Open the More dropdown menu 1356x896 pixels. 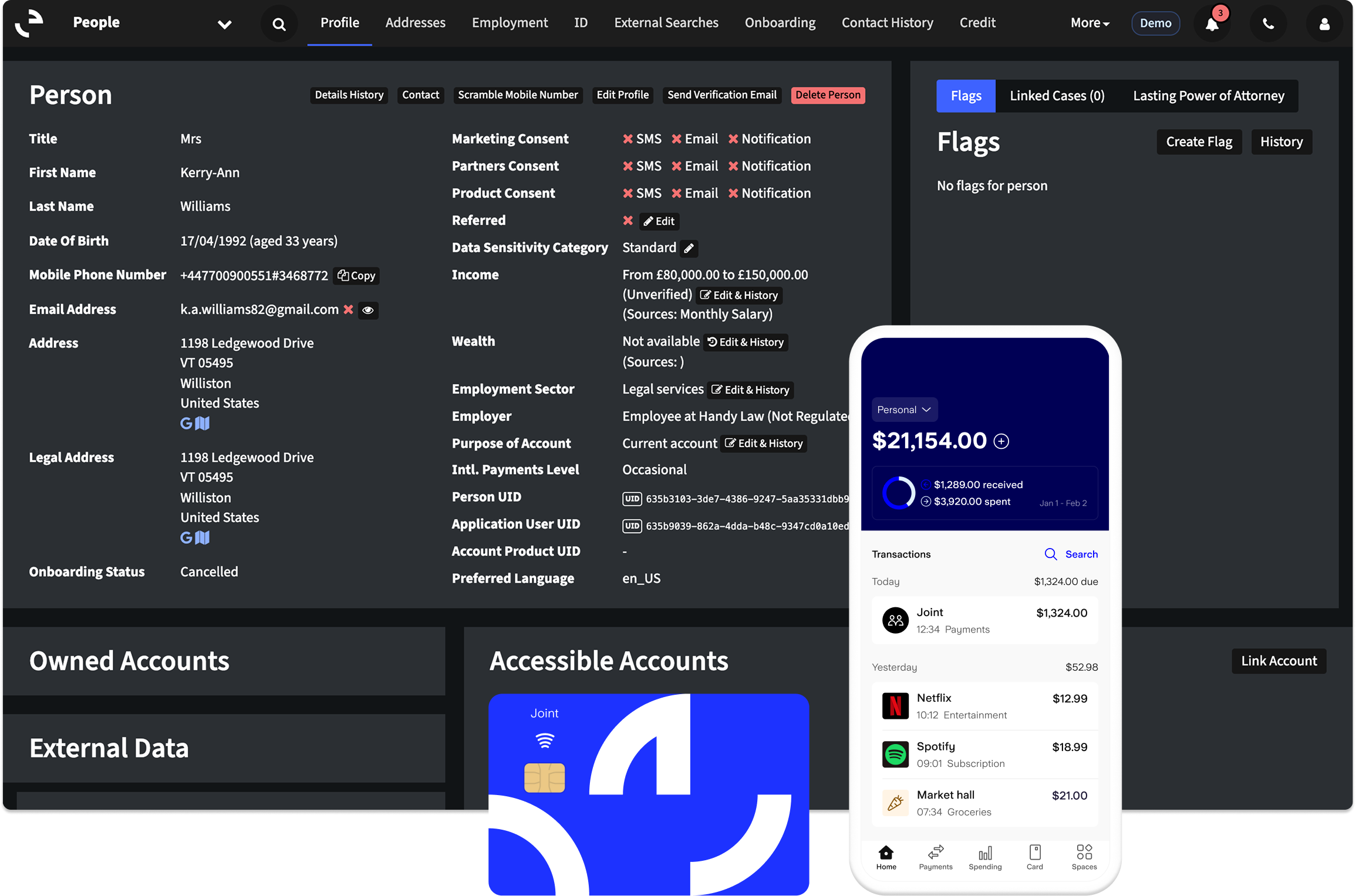coord(1089,23)
